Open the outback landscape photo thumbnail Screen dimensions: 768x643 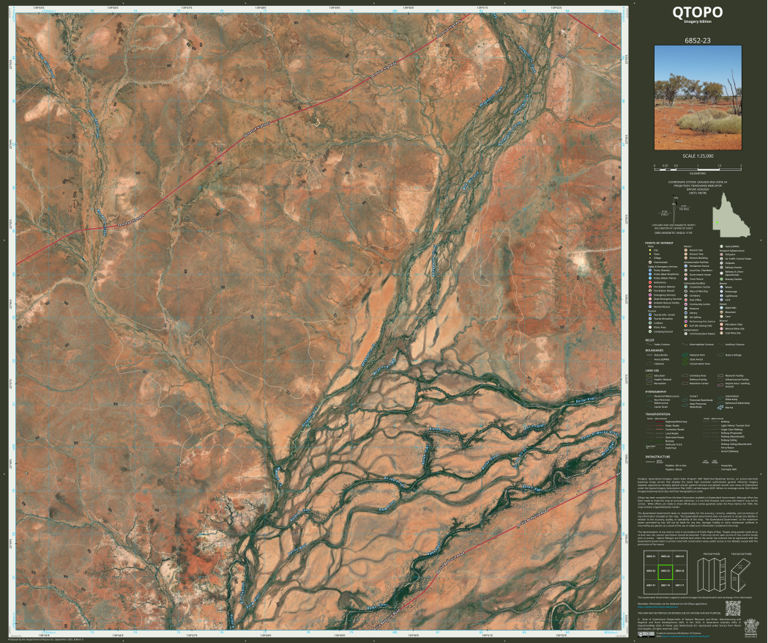point(698,98)
